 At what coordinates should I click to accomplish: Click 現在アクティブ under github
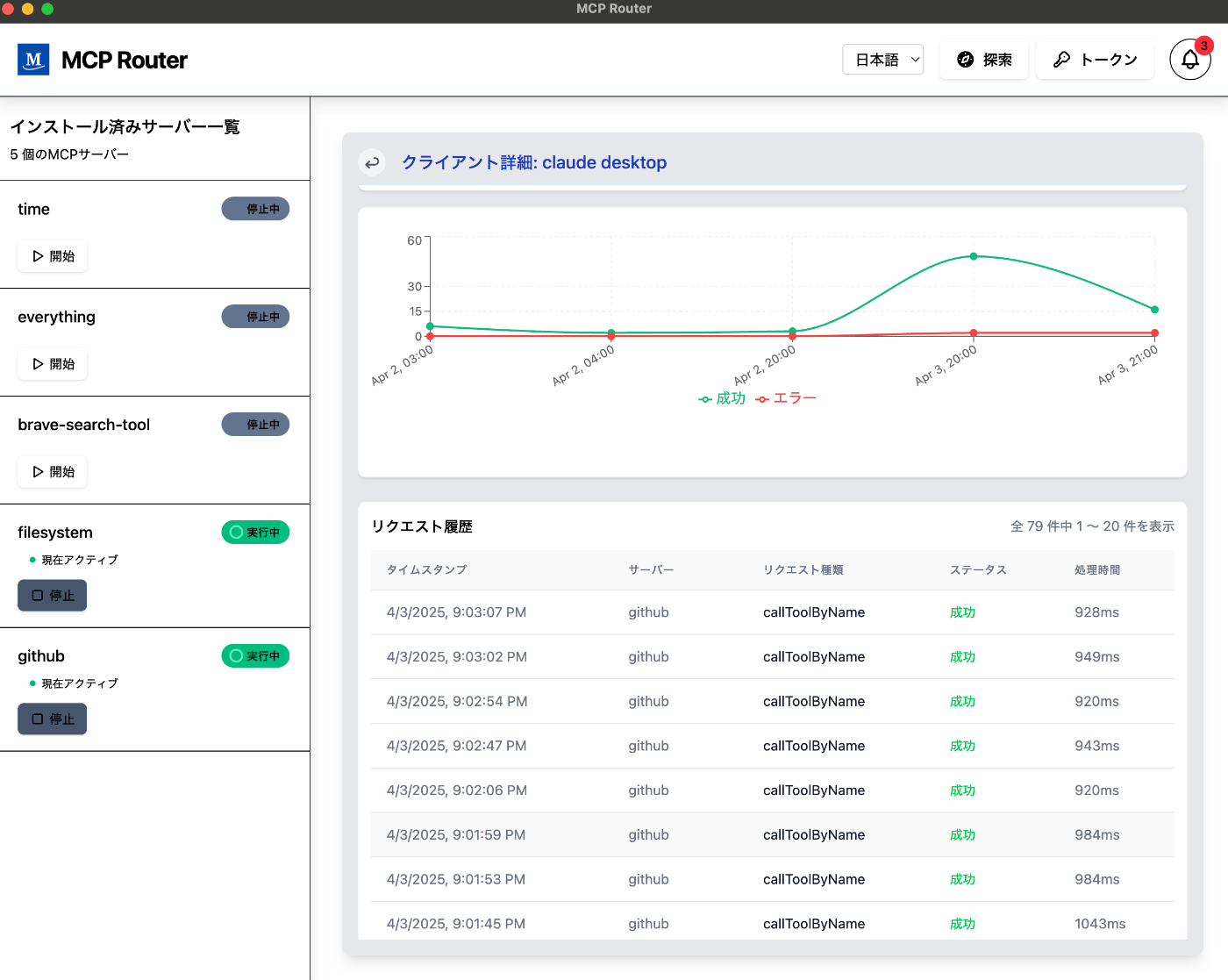[79, 683]
